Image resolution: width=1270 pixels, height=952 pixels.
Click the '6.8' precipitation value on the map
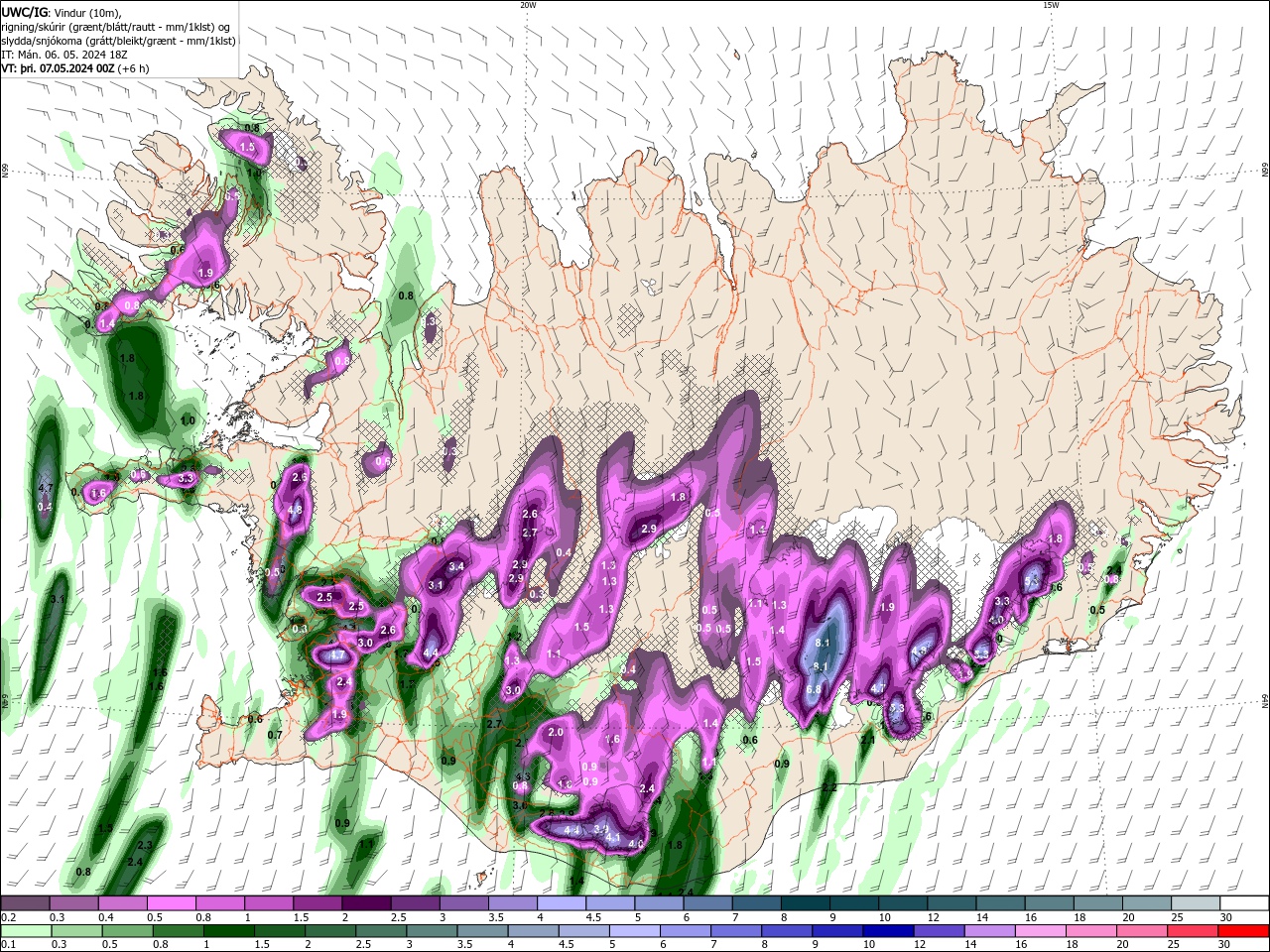point(814,689)
